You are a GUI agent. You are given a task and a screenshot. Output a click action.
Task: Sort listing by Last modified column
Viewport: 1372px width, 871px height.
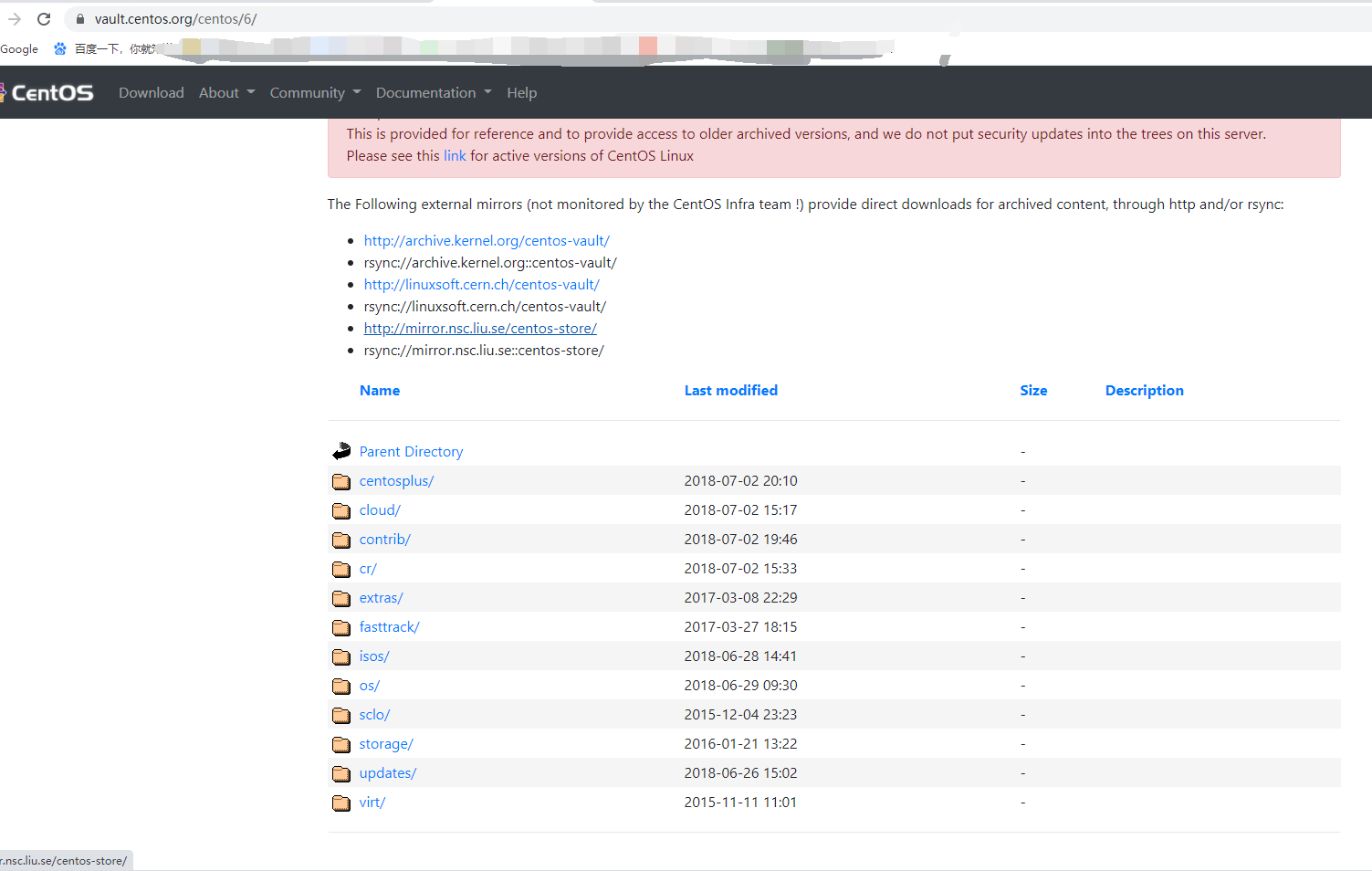pos(731,390)
